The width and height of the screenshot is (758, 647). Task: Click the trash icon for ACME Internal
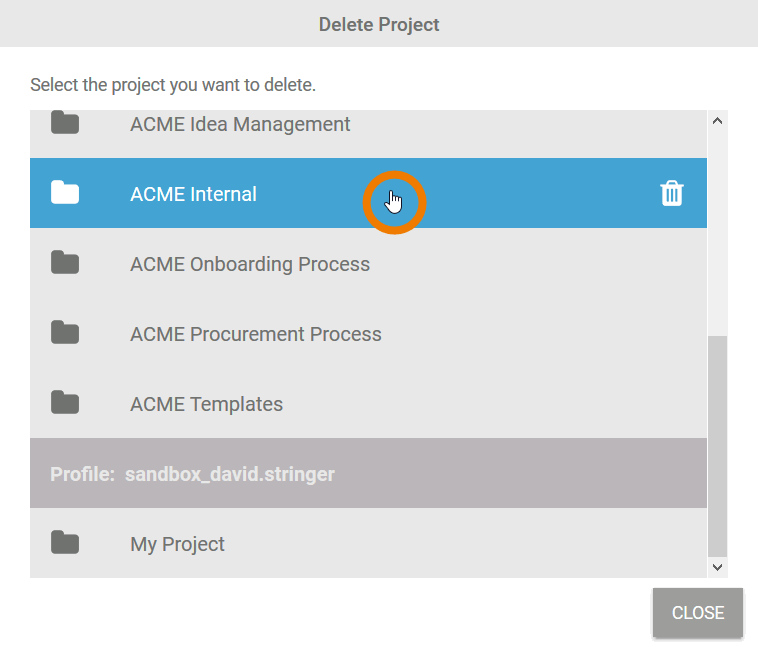pos(672,193)
